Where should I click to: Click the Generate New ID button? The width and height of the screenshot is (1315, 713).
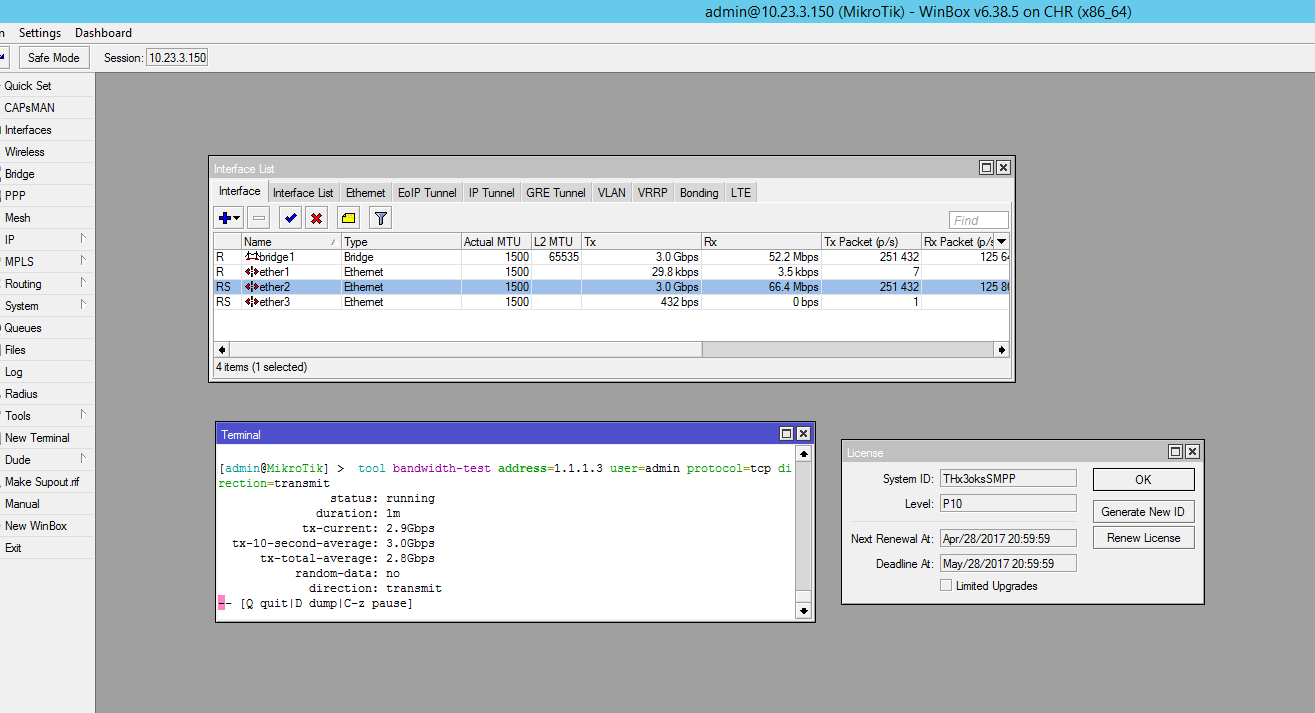pos(1143,512)
